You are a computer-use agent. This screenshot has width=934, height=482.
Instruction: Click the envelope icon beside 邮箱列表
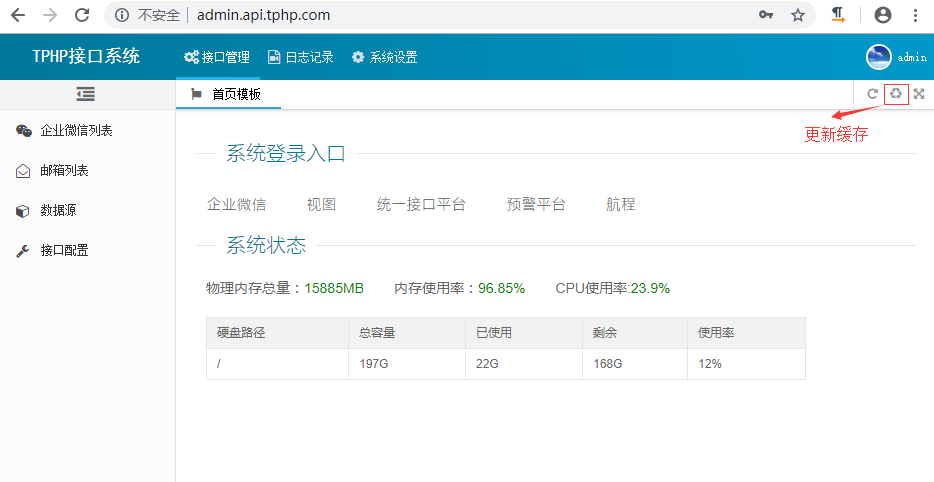(23, 171)
